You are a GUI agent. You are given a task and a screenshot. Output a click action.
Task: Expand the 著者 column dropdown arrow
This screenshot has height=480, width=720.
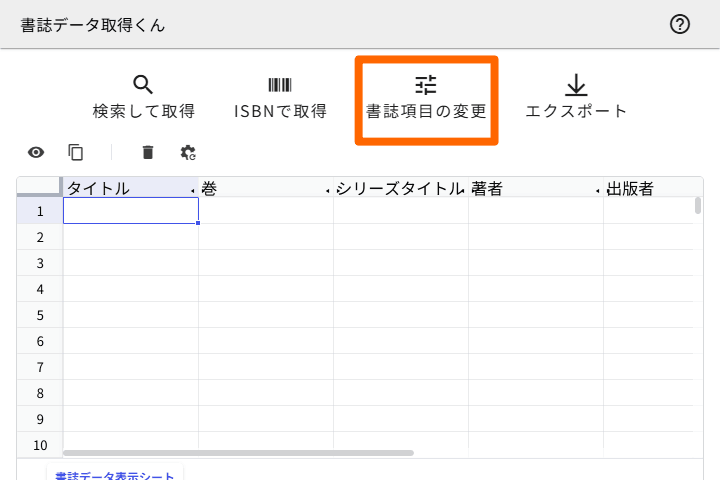pyautogui.click(x=598, y=189)
